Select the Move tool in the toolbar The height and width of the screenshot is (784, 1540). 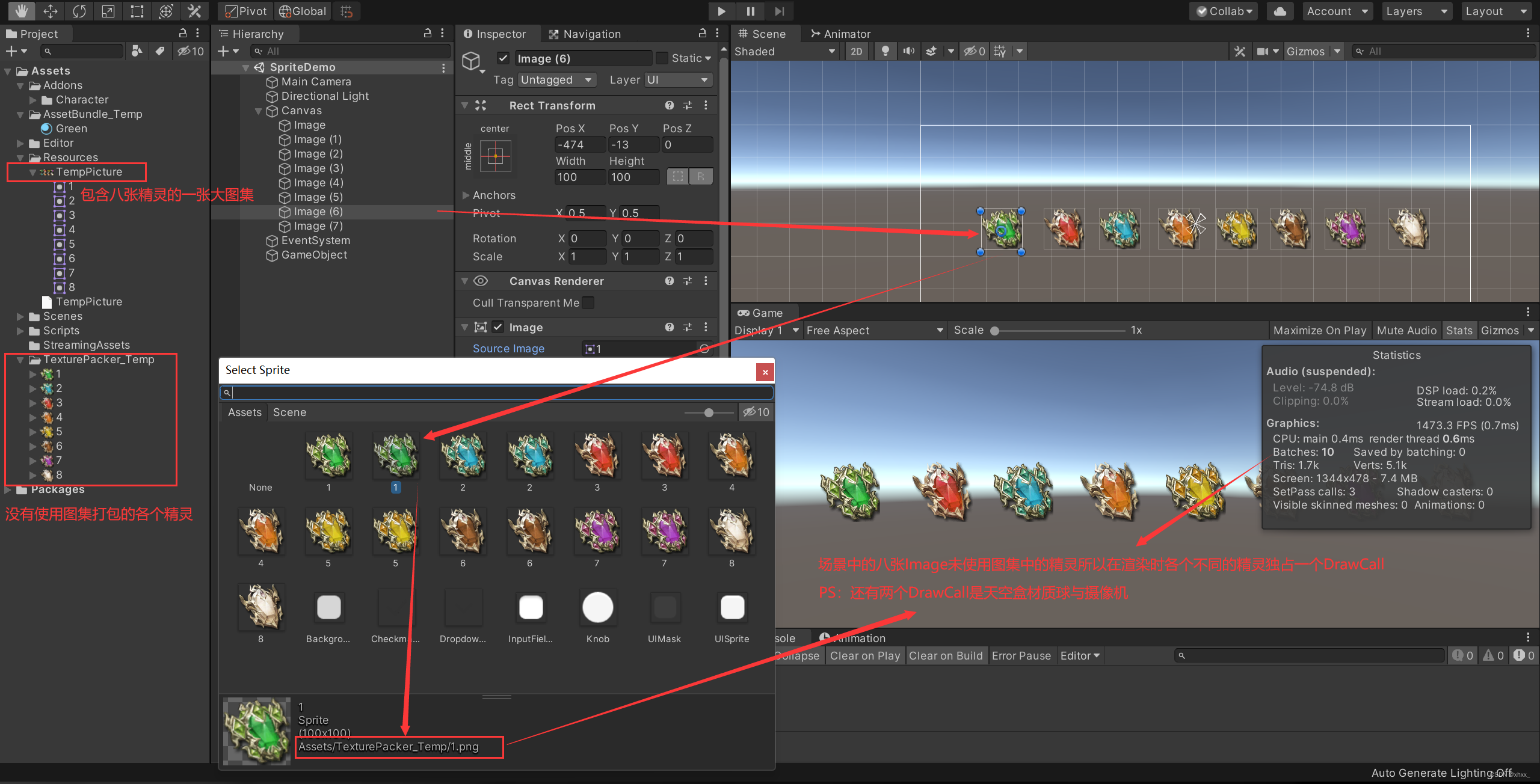pos(51,11)
